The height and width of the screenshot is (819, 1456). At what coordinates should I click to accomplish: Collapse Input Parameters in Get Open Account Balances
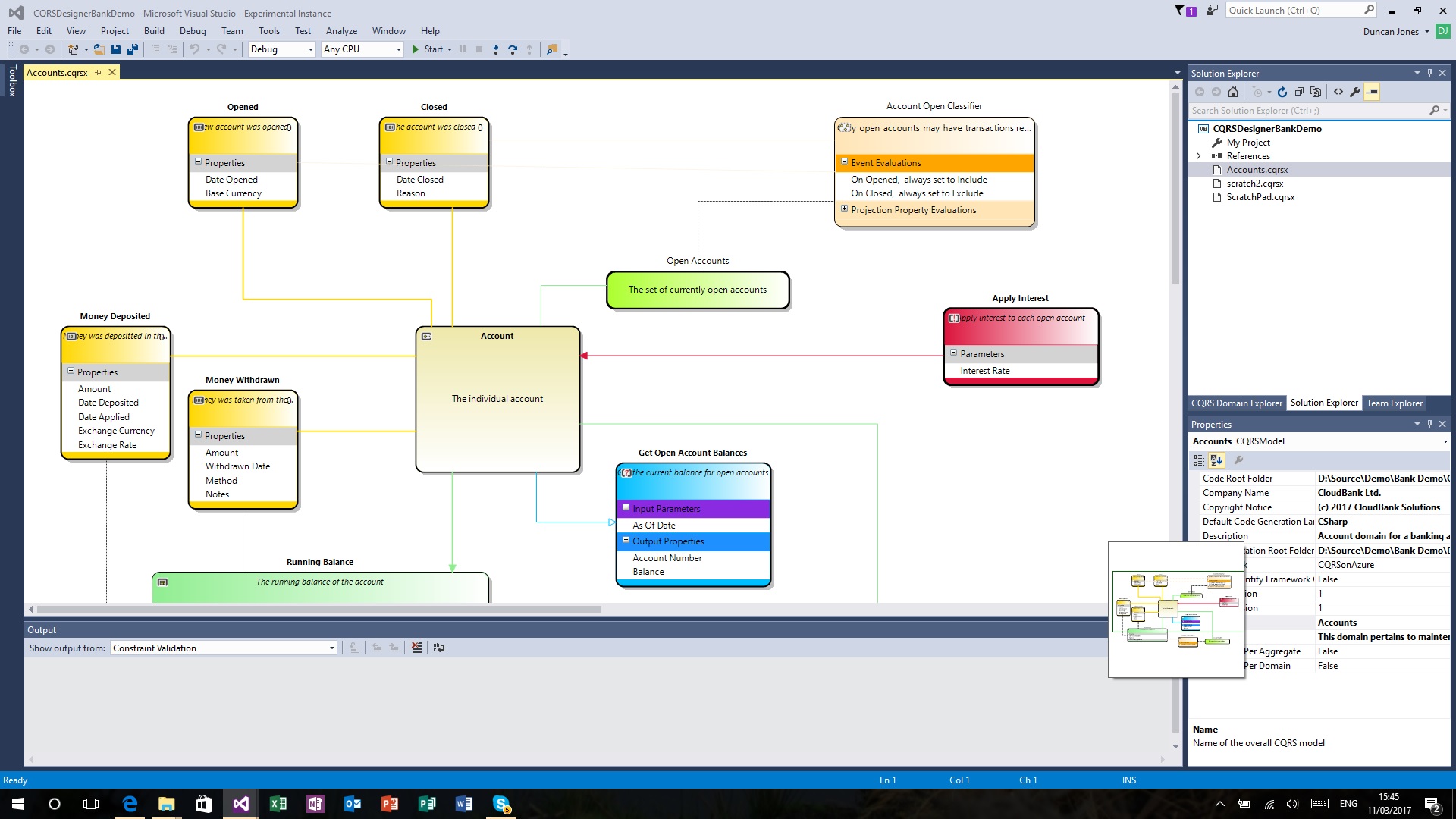tap(626, 508)
